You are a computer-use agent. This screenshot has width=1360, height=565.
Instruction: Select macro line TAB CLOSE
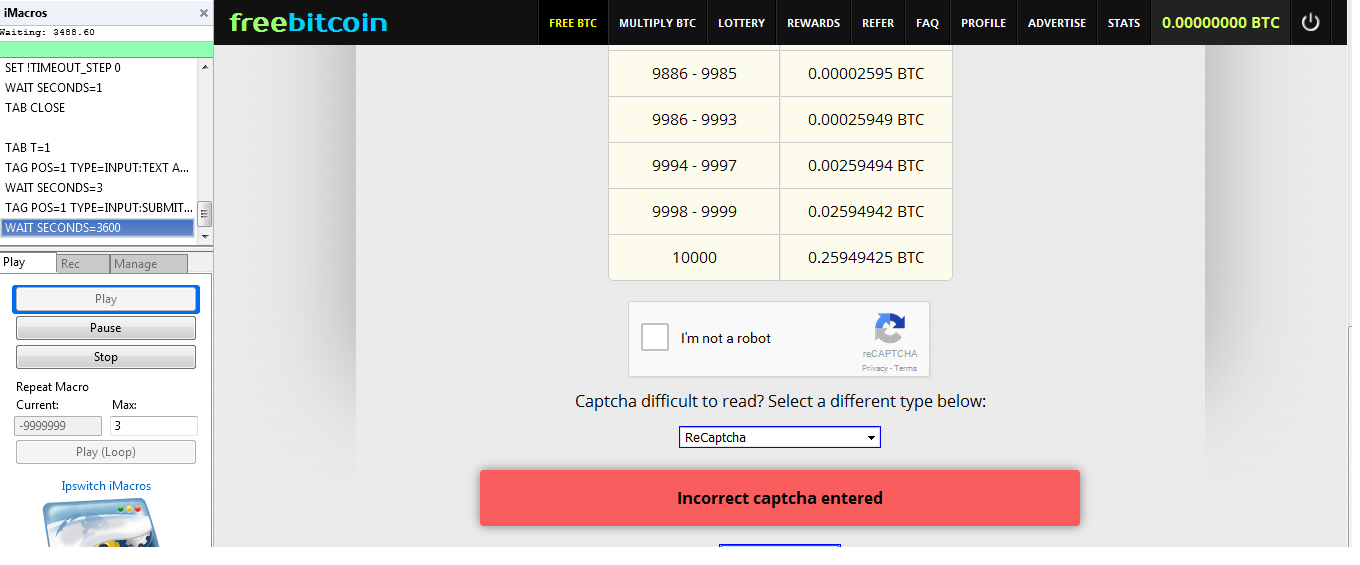[98, 108]
